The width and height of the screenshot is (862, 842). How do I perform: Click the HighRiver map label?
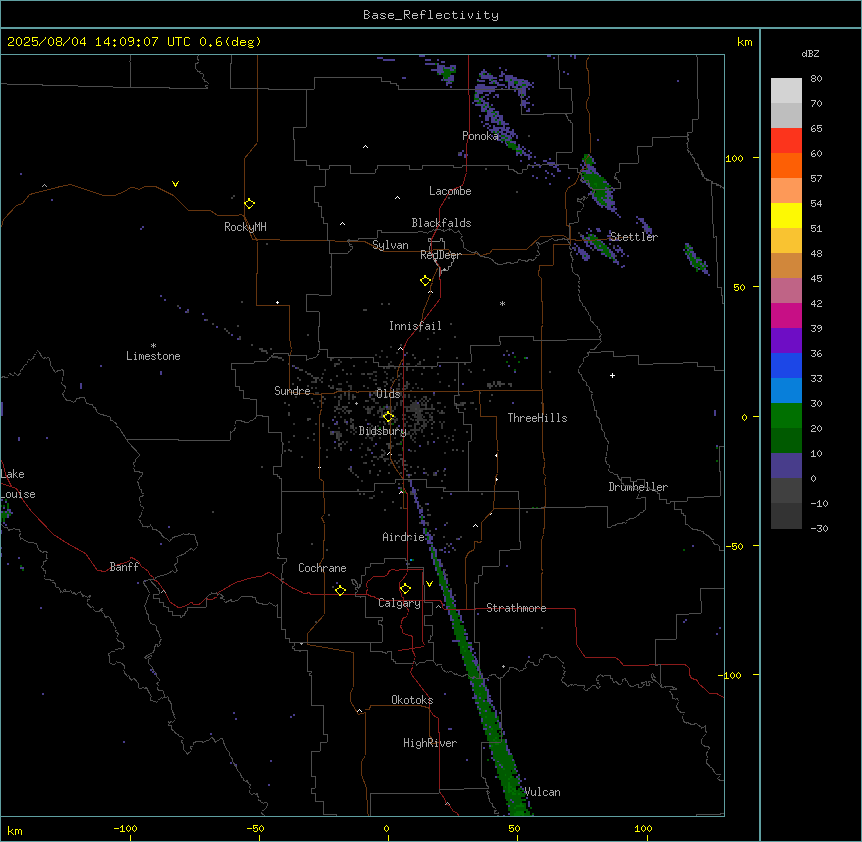point(430,743)
